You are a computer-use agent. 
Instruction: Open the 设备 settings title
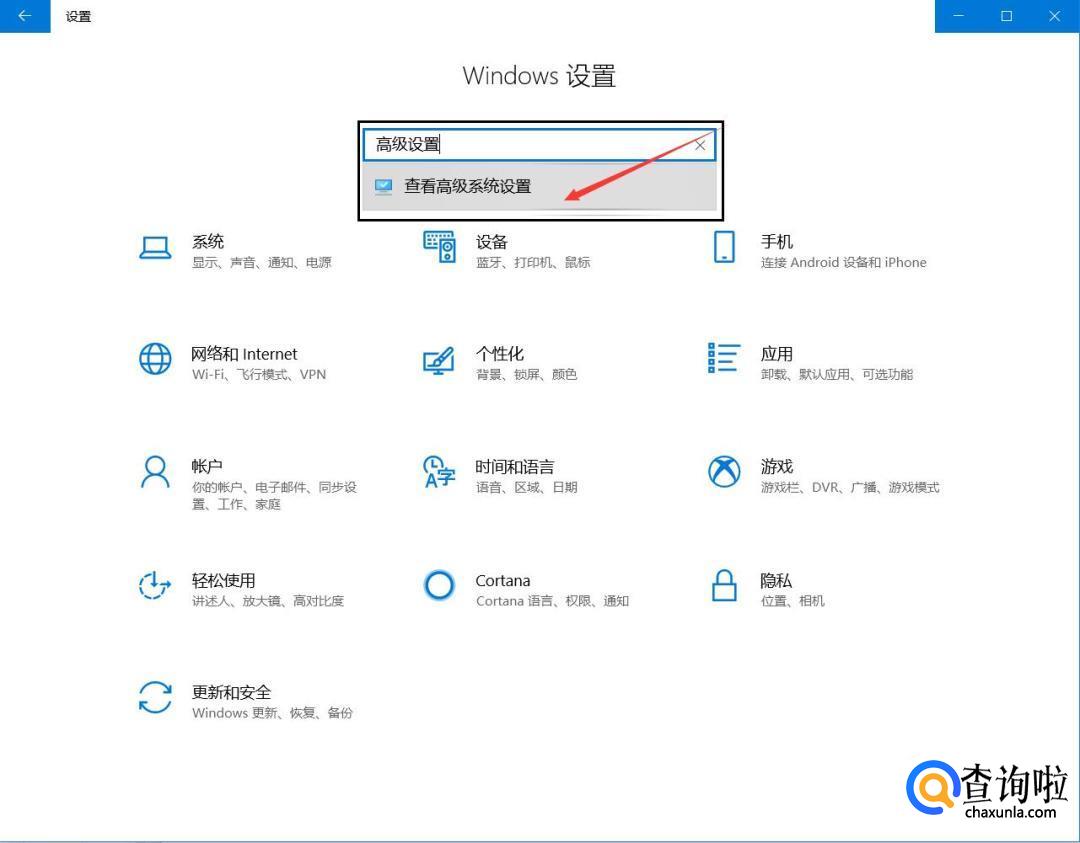click(492, 242)
